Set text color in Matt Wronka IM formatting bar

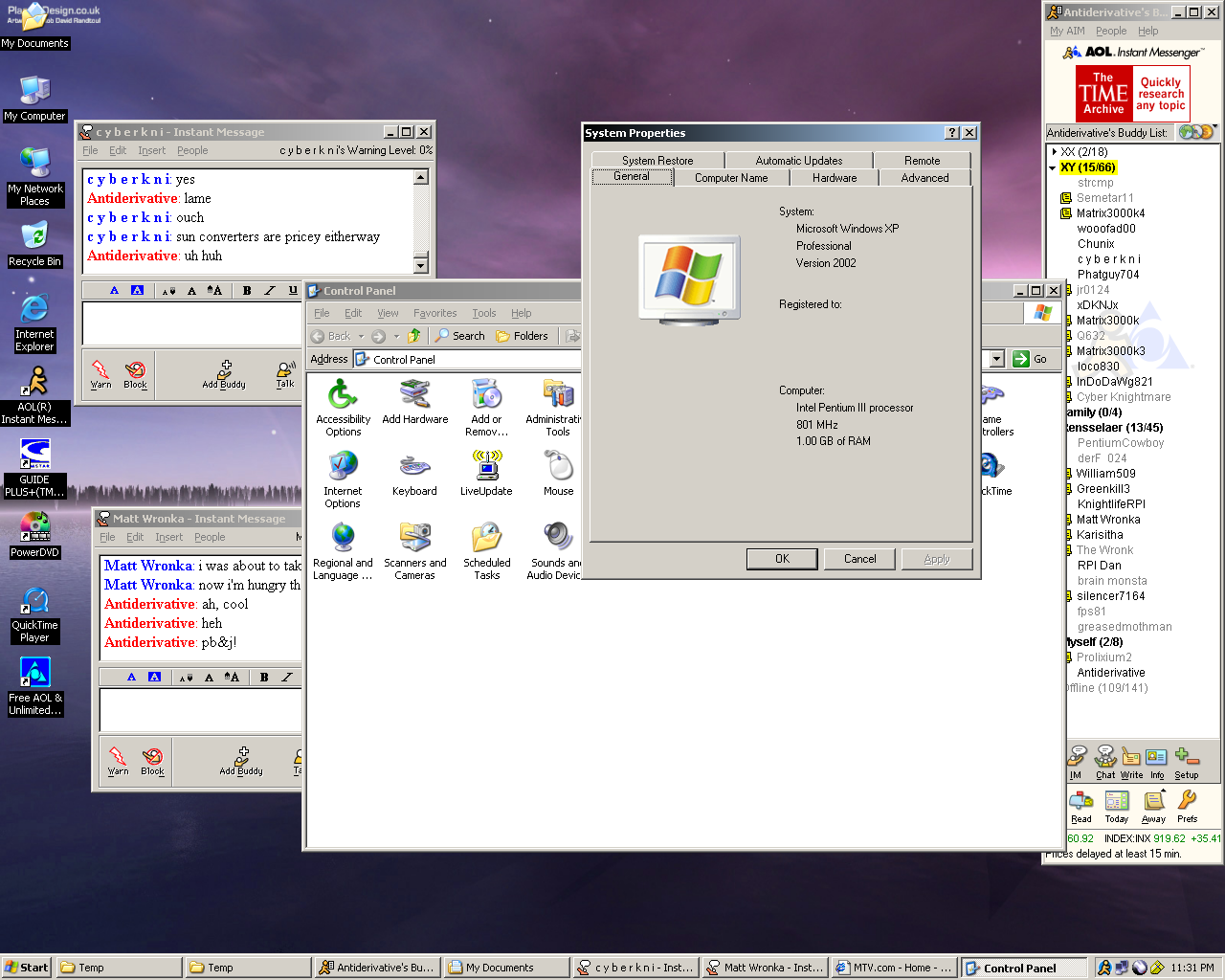pos(131,677)
